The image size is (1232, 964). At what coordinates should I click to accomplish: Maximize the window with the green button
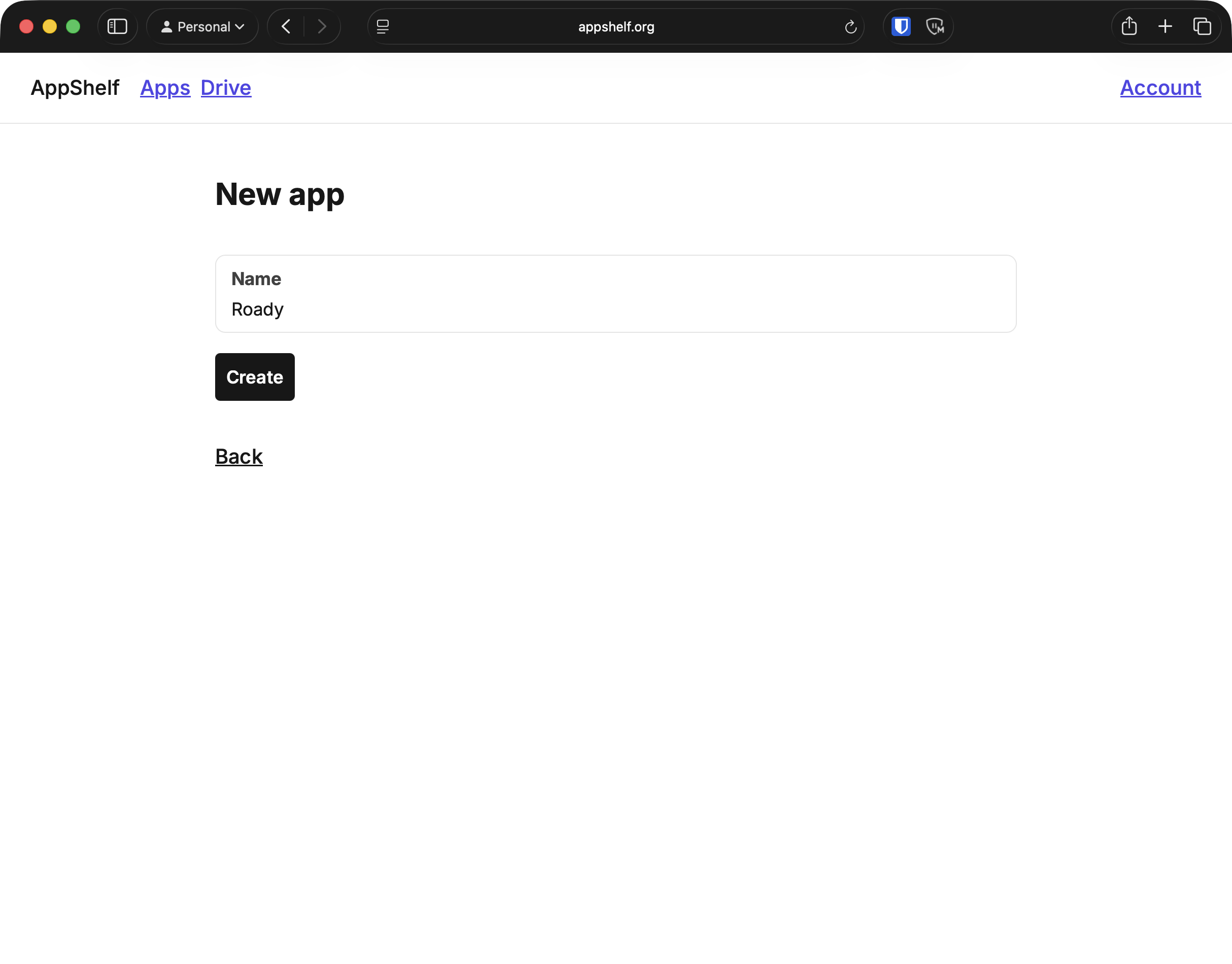(74, 26)
